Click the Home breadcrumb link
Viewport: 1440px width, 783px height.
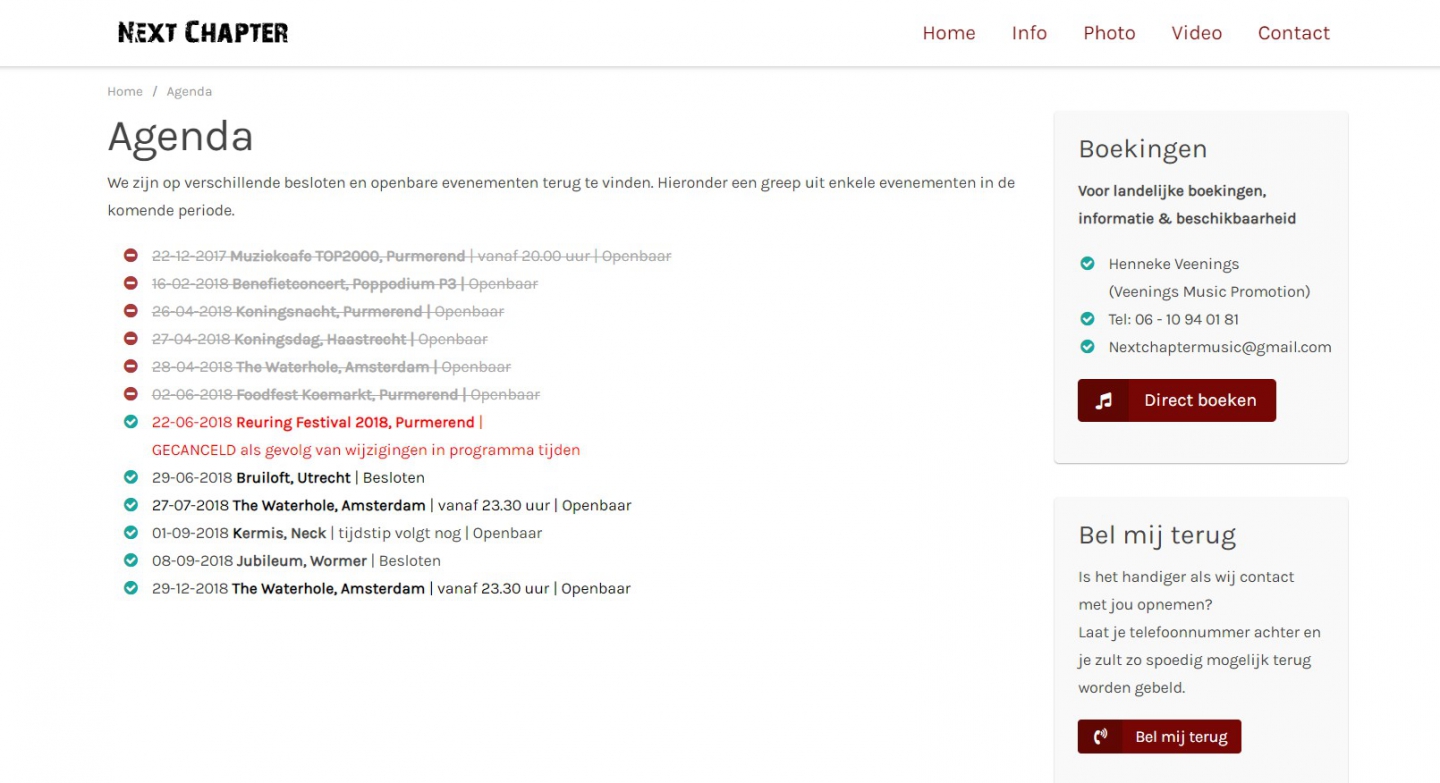tap(125, 92)
